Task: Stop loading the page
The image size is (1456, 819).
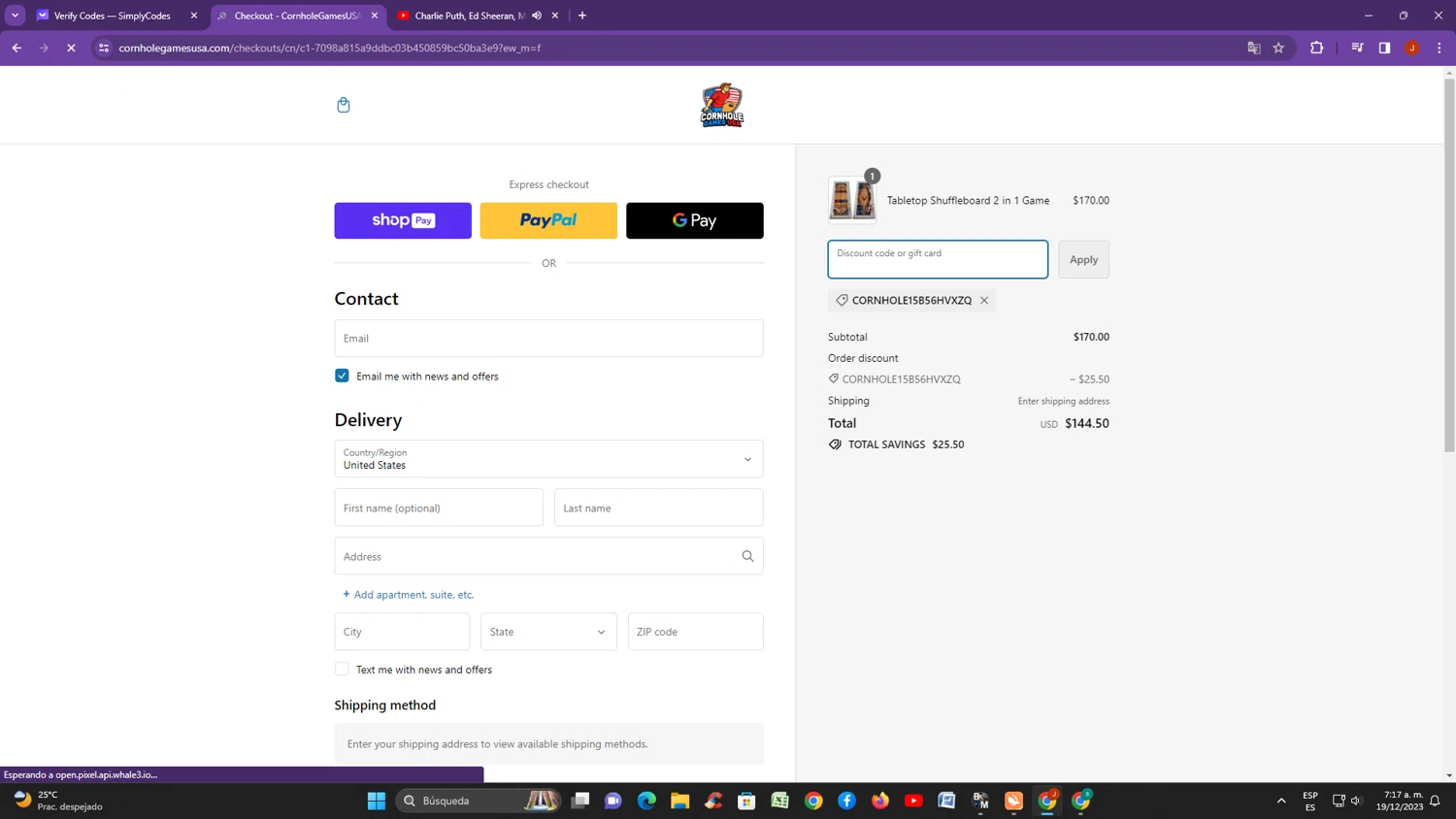Action: (71, 48)
